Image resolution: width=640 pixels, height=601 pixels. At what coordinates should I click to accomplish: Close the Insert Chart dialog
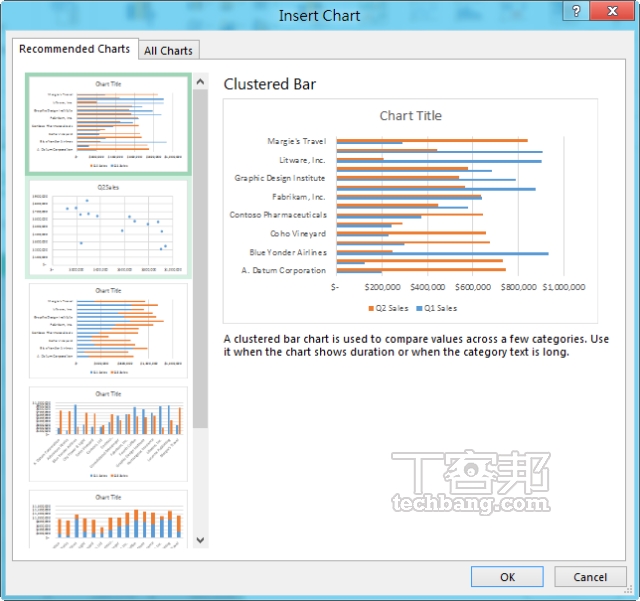[613, 11]
